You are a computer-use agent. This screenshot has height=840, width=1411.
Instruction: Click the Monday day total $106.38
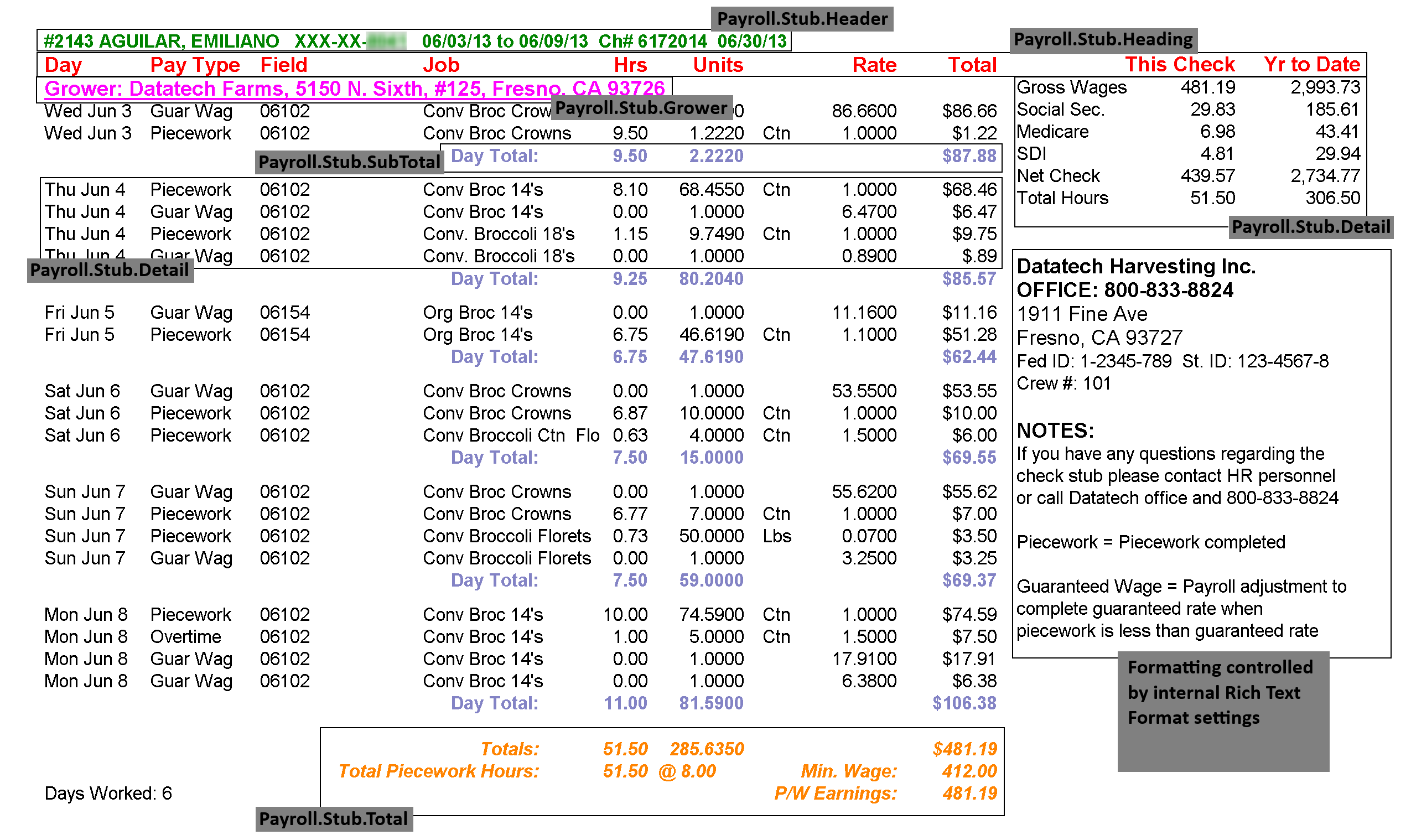964,703
